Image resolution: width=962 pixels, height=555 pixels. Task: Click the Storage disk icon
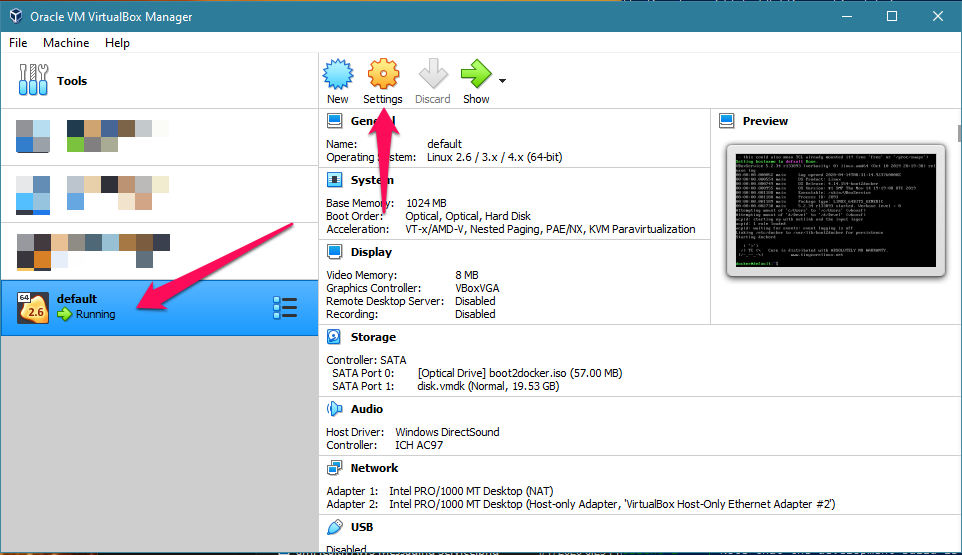click(334, 337)
